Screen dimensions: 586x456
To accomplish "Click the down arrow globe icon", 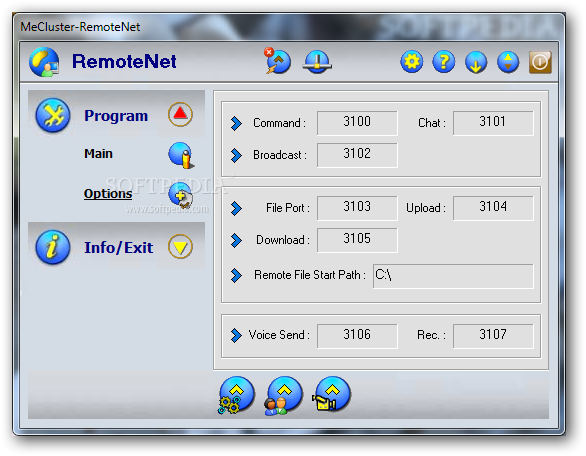I will [476, 62].
